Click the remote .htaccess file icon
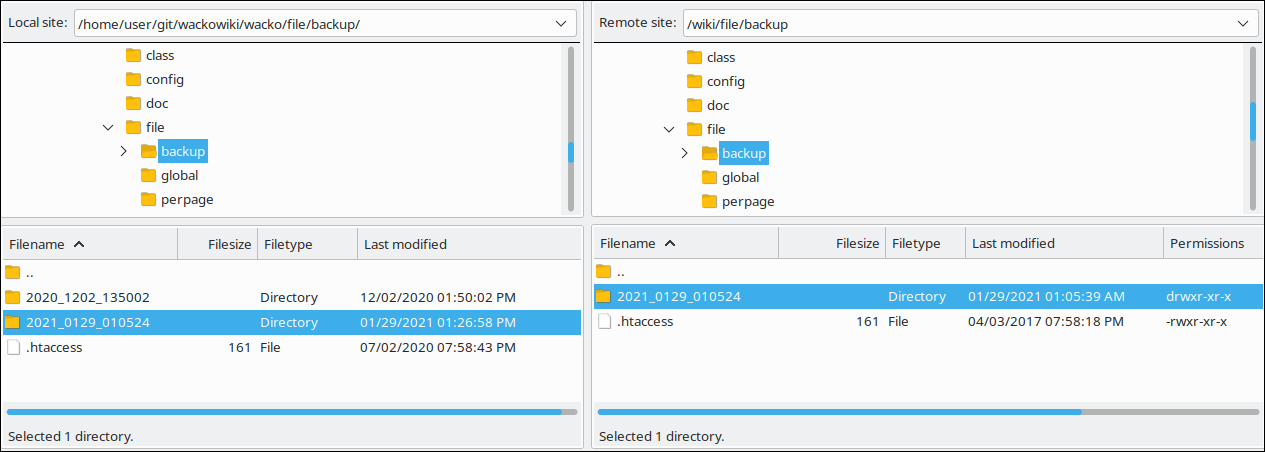Screen dimensions: 1265x452 604,321
